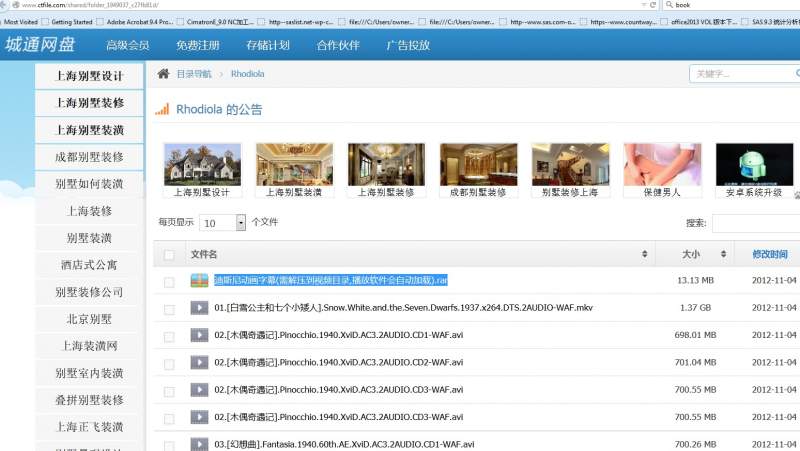This screenshot has width=800, height=451.
Task: Click the orange signal bars announcement icon
Action: pyautogui.click(x=162, y=109)
